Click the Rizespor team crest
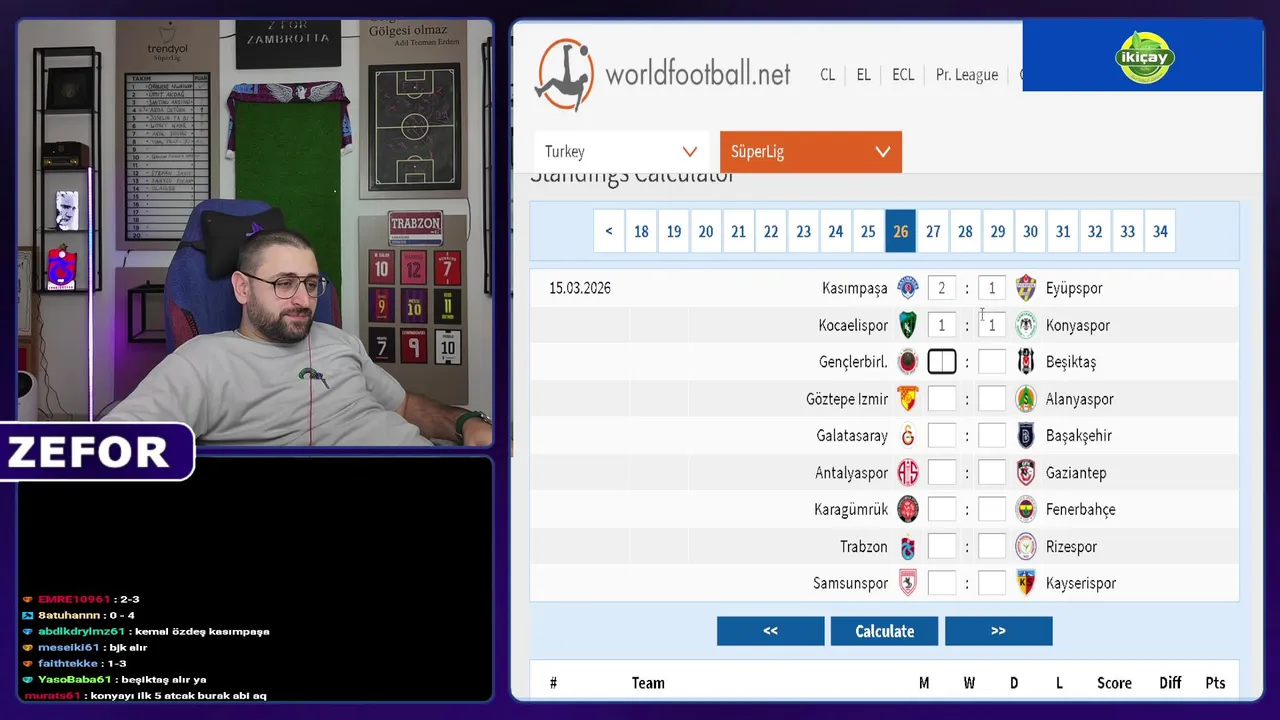The width and height of the screenshot is (1280, 720). coord(1026,547)
